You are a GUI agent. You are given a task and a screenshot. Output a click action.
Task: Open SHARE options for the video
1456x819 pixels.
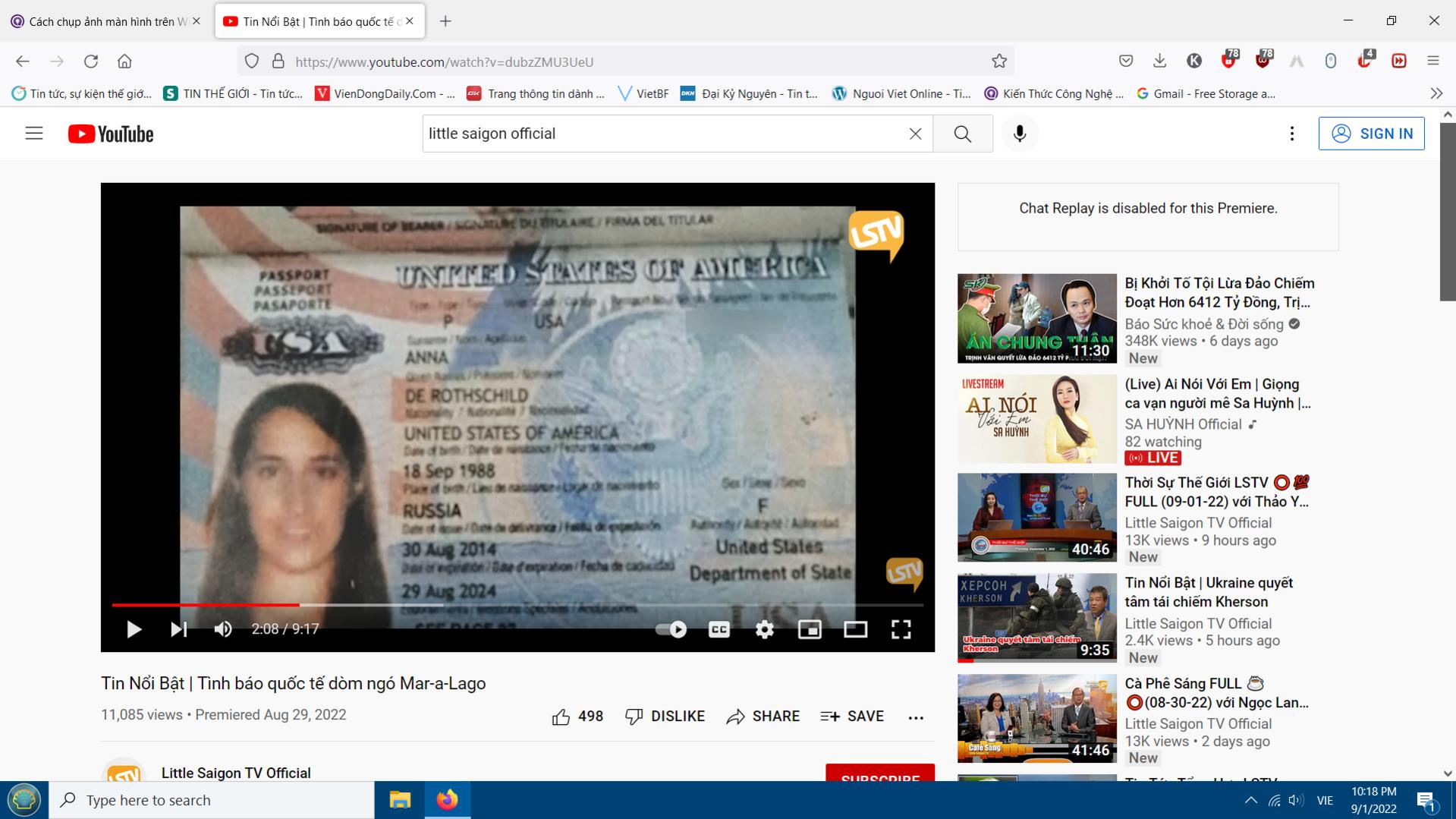point(763,717)
